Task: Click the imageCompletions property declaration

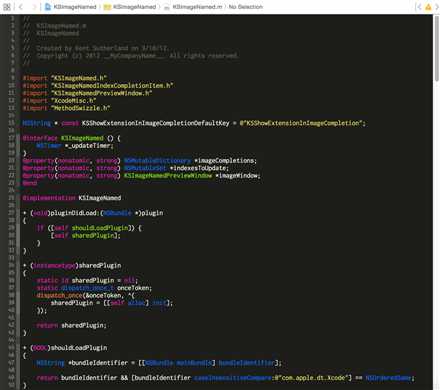Action: (x=140, y=161)
